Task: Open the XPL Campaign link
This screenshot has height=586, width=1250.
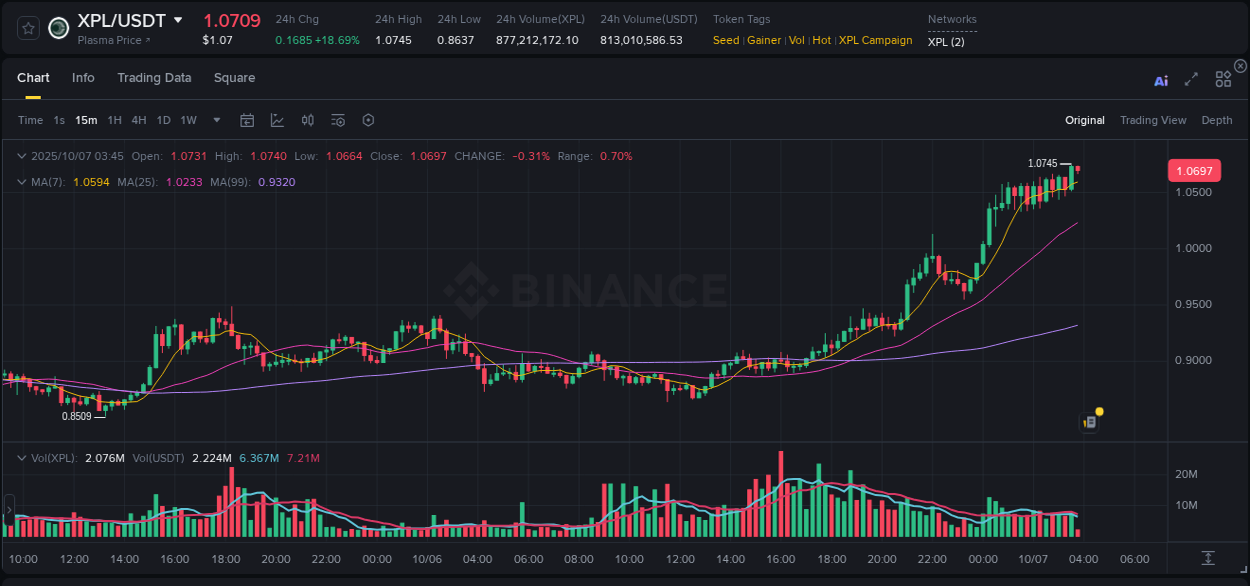Action: [x=874, y=40]
